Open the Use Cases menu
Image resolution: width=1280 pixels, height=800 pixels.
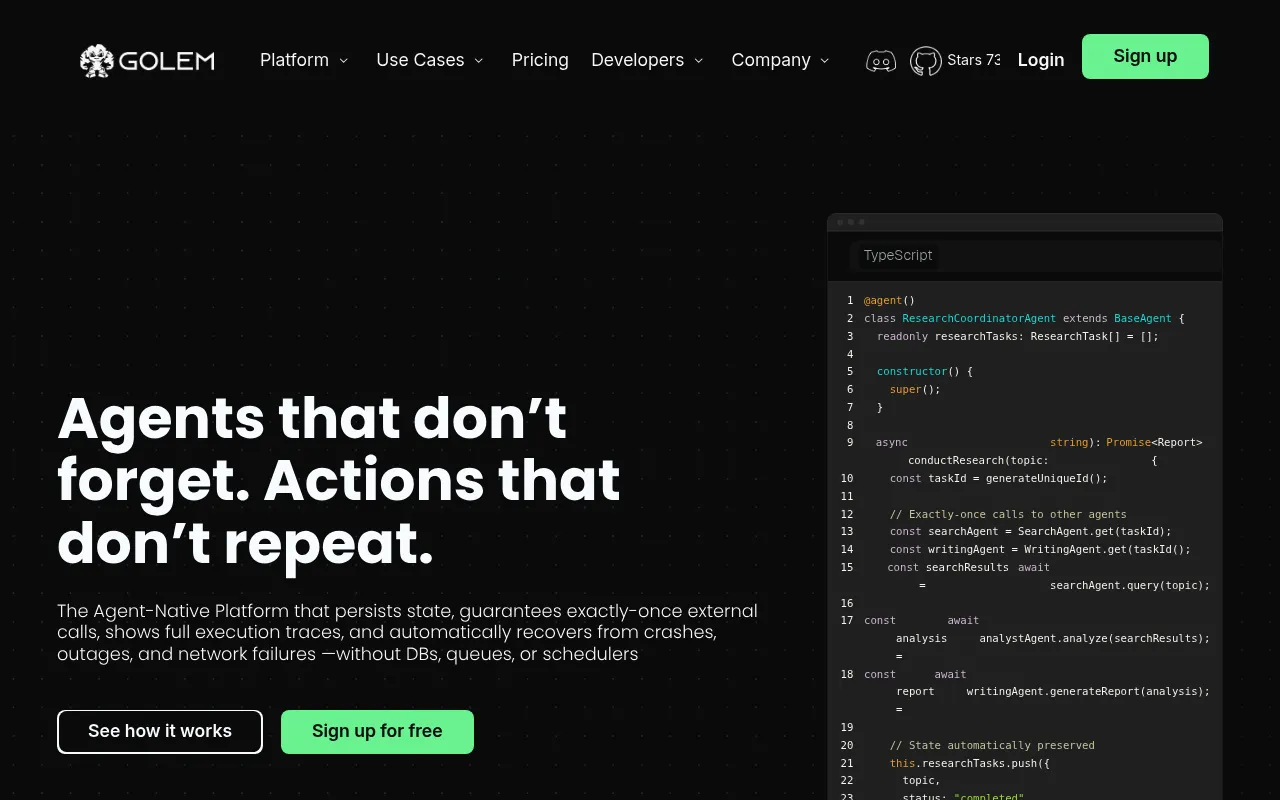(420, 60)
